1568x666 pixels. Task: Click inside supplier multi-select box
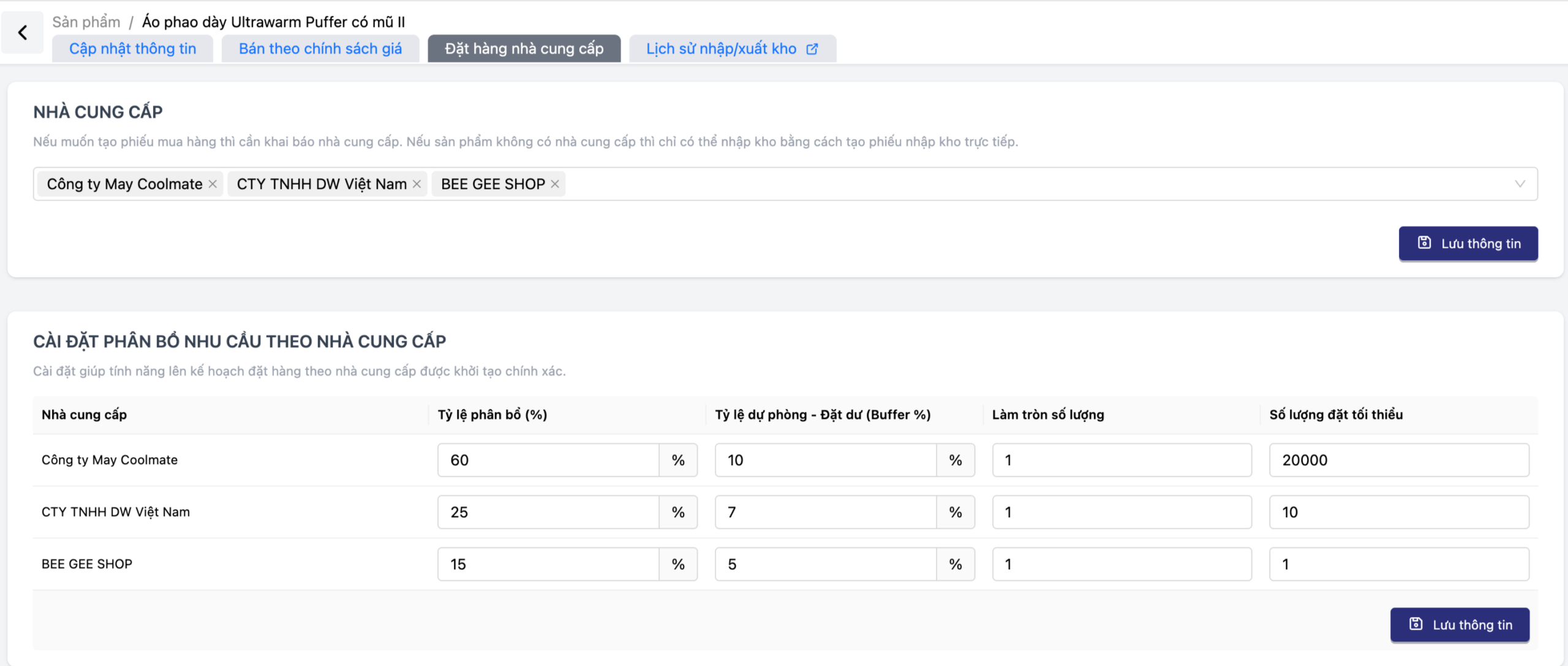[980, 184]
